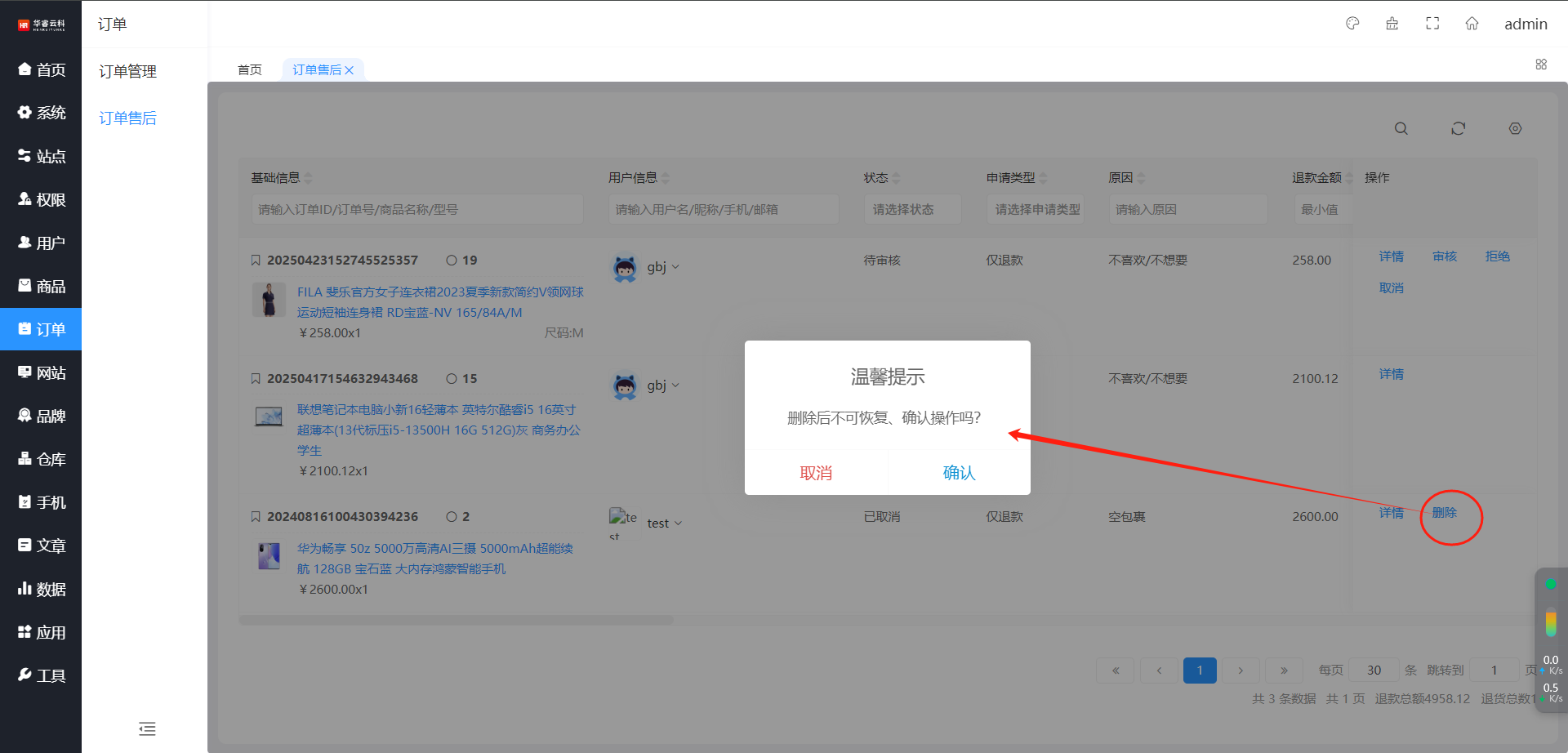This screenshot has height=753, width=1568.
Task: Close the 订单售后 tab
Action: pos(350,70)
